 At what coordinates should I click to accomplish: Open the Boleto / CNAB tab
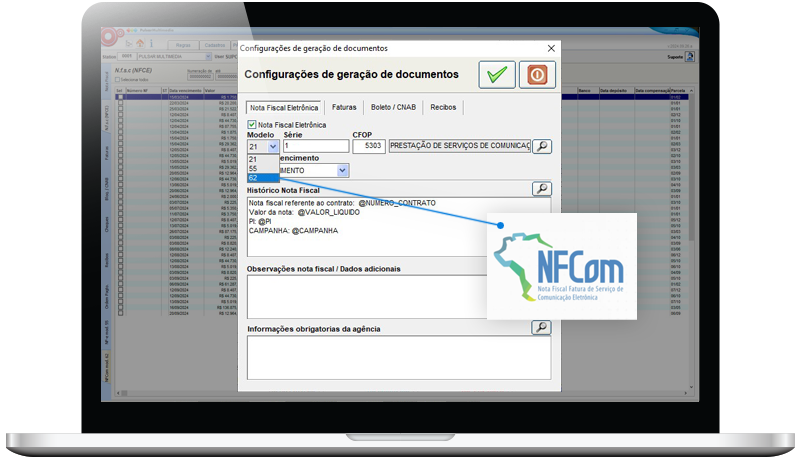(x=393, y=107)
